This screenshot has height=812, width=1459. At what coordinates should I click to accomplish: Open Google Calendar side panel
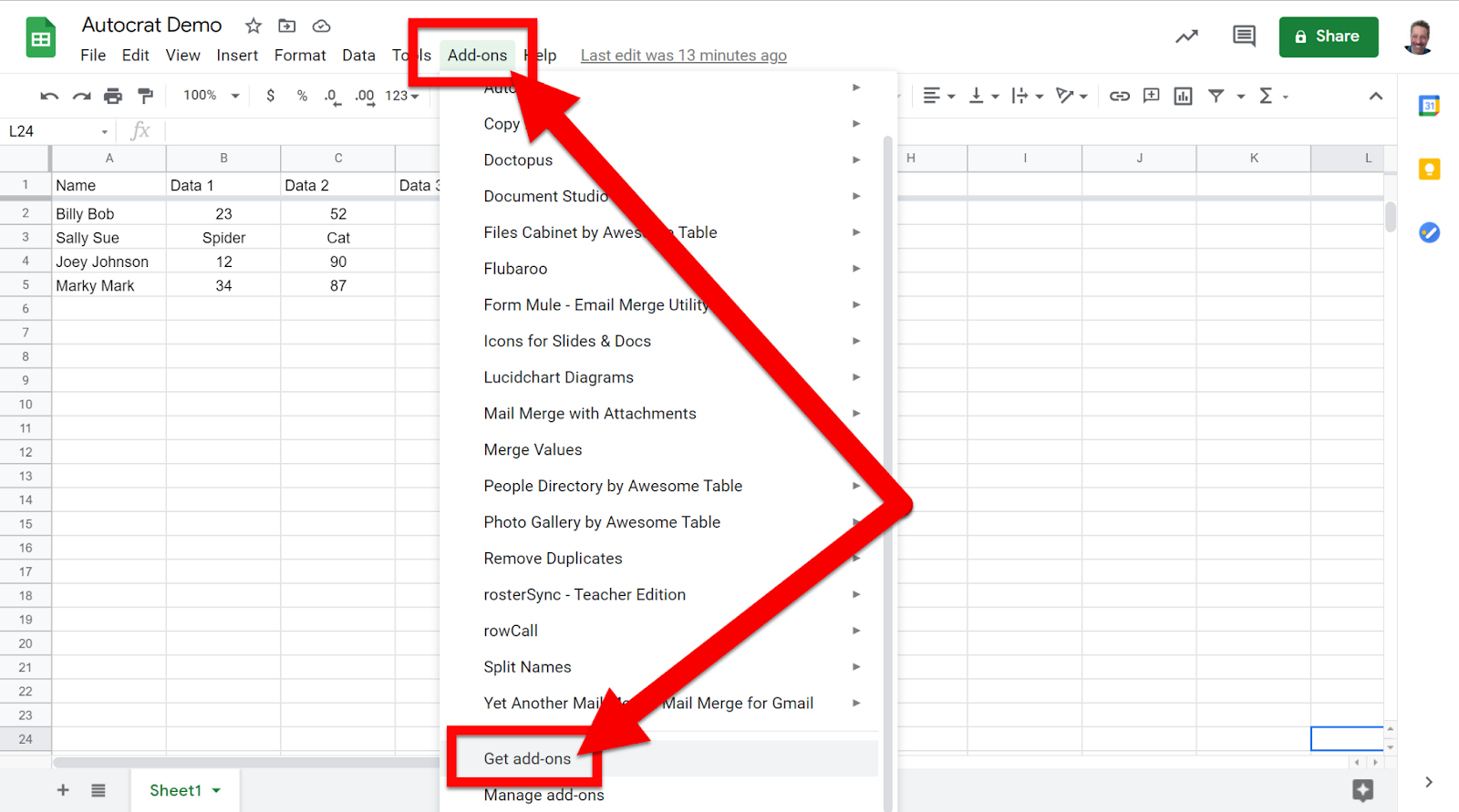pos(1429,106)
